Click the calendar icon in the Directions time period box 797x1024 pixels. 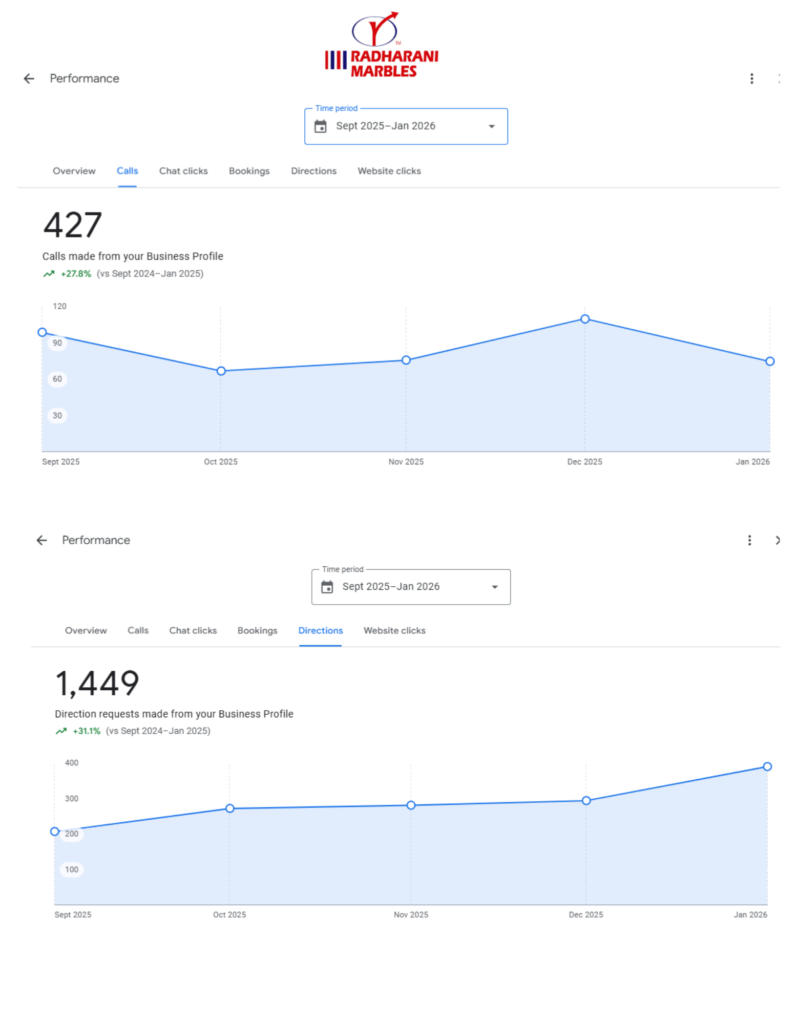327,586
